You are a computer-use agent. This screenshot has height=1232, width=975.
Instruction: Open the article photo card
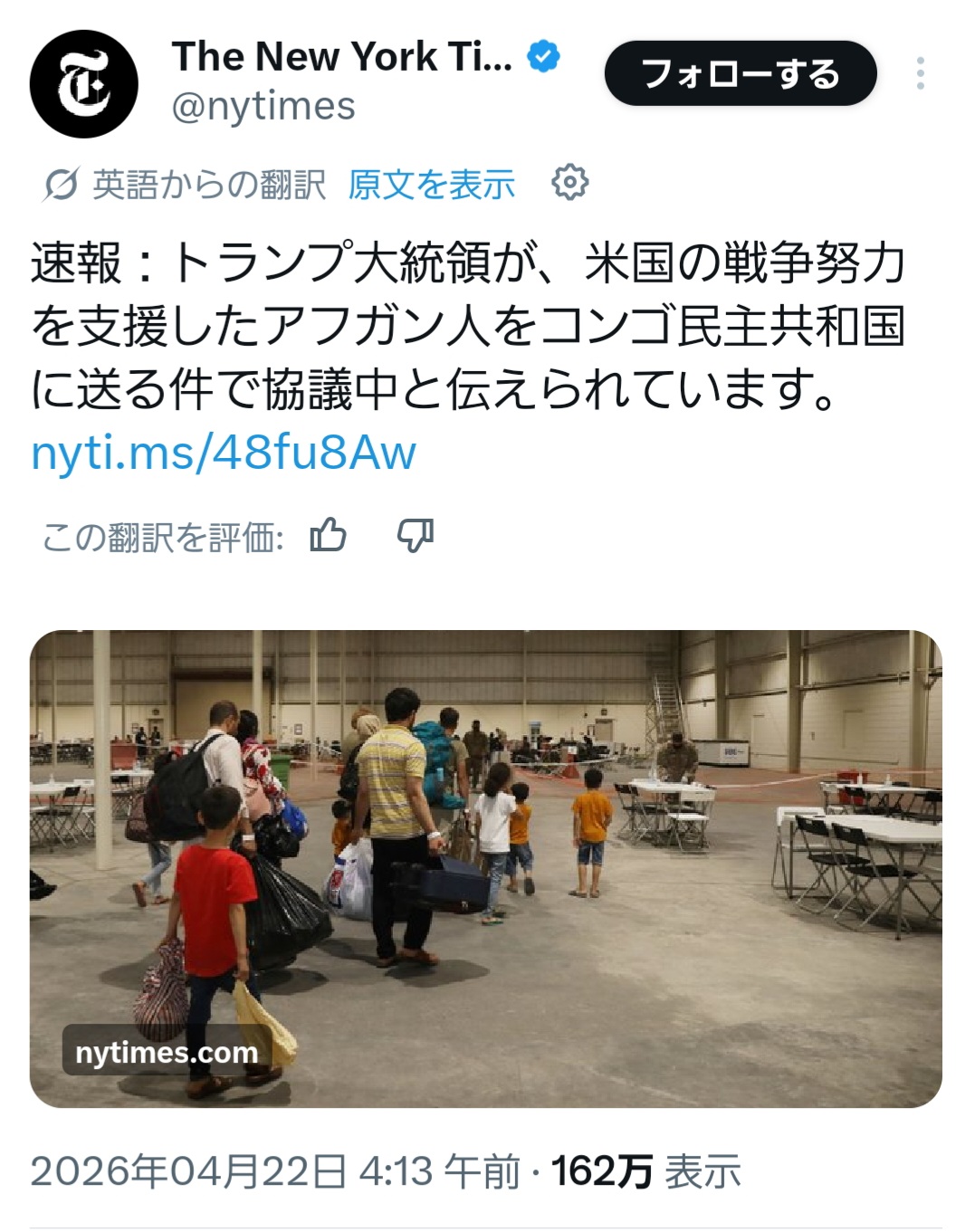pyautogui.click(x=486, y=868)
